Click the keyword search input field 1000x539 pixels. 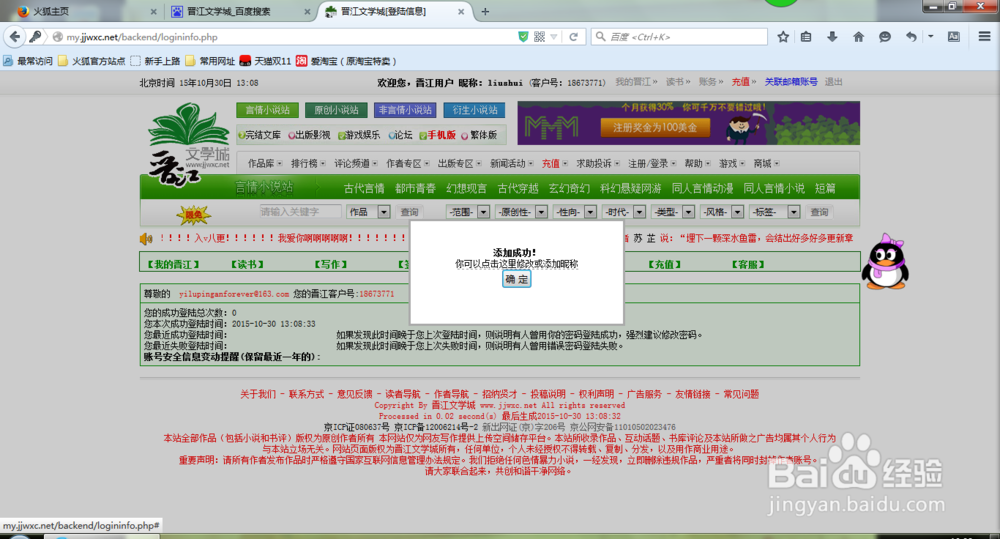click(x=300, y=212)
